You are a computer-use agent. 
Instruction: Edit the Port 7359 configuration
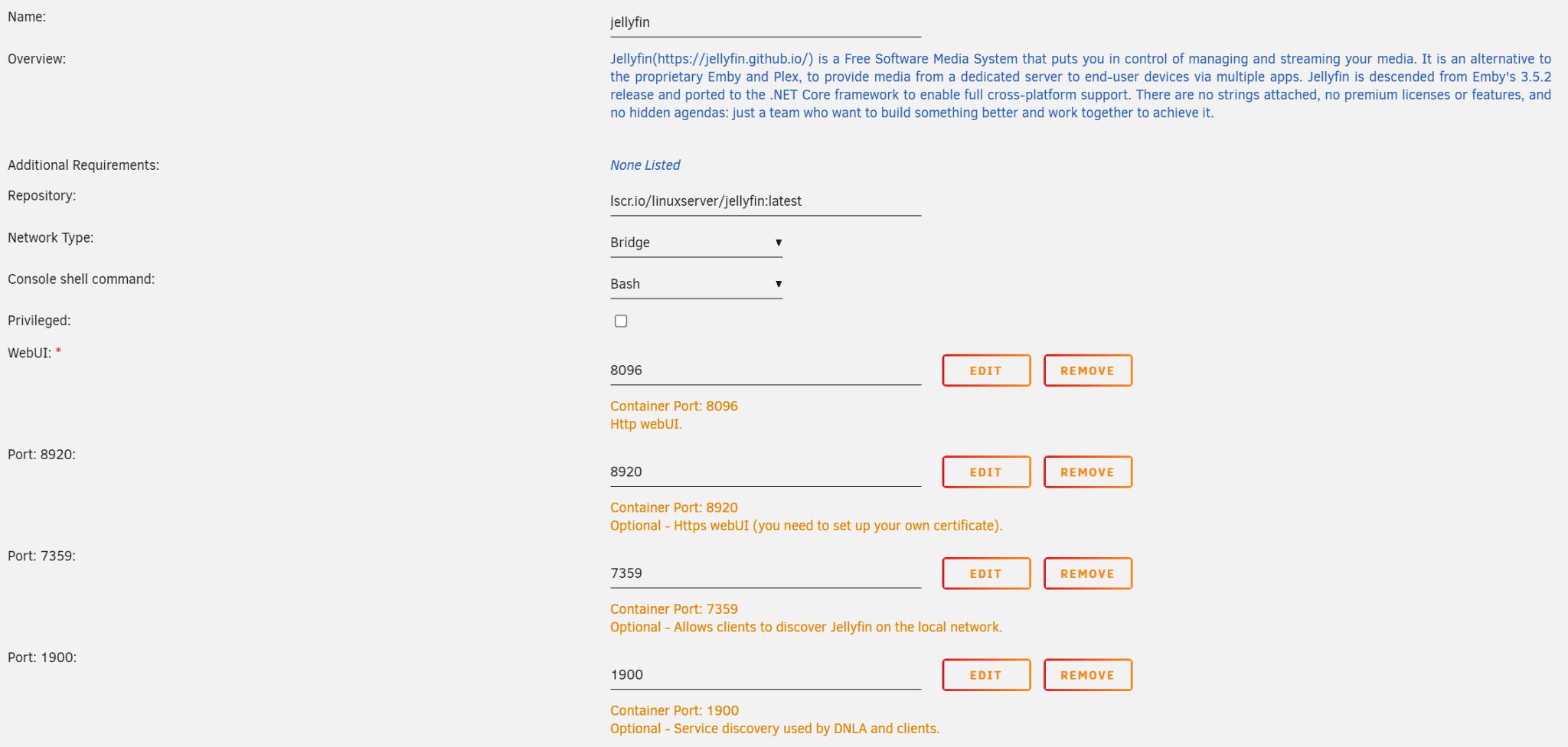(986, 573)
